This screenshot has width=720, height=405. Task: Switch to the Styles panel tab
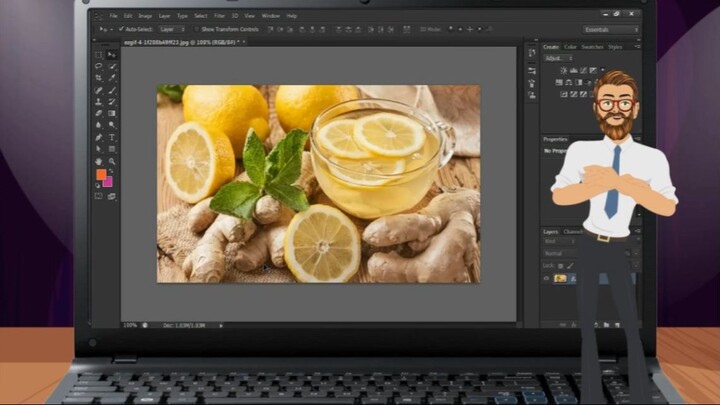(x=615, y=47)
